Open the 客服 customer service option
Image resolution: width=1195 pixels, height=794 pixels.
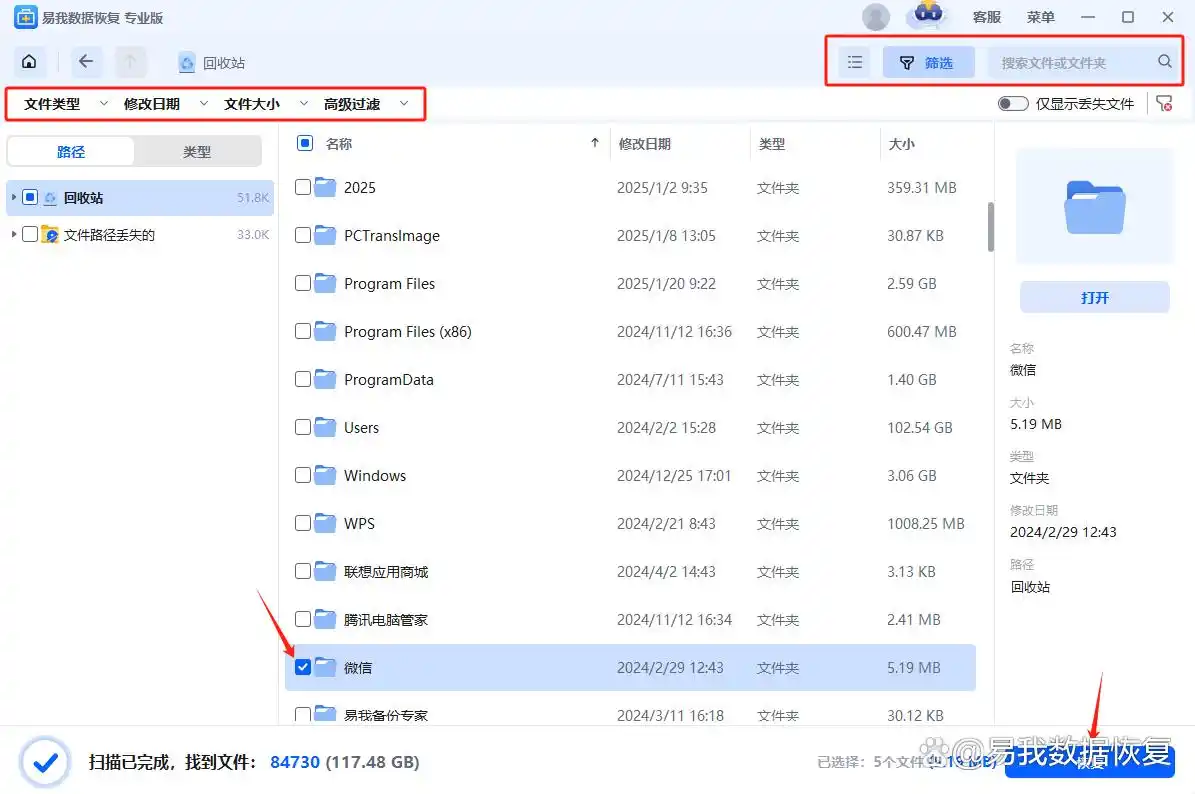(x=989, y=17)
